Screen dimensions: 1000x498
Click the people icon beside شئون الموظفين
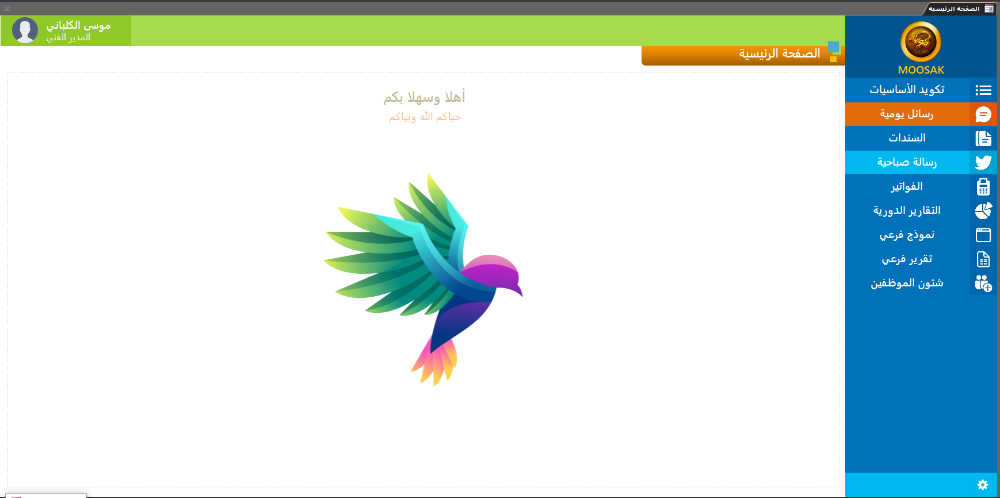click(x=983, y=283)
